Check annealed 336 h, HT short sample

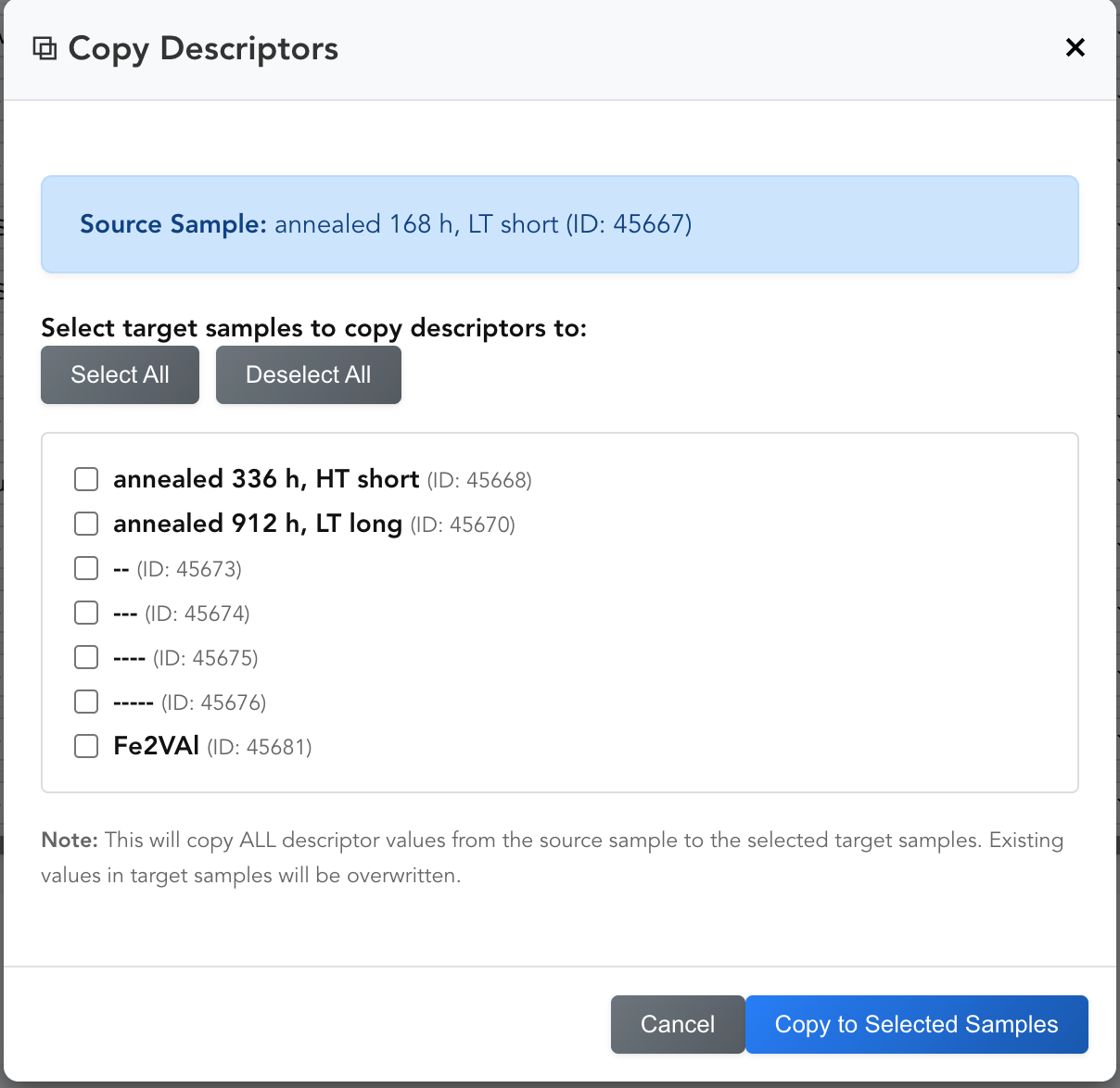[86, 479]
